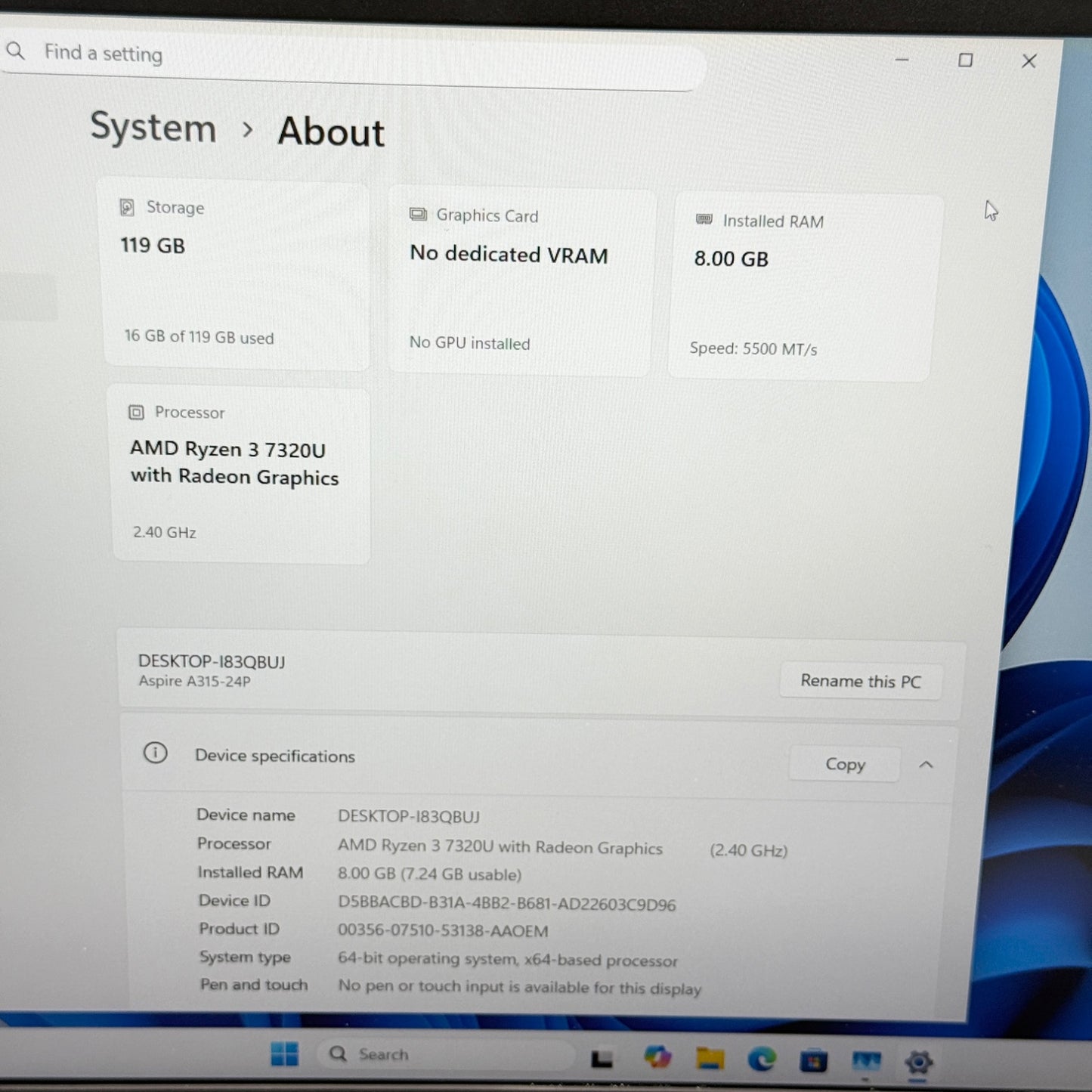The image size is (1092, 1092).
Task: Open File Explorer from the taskbar
Action: [710, 1058]
